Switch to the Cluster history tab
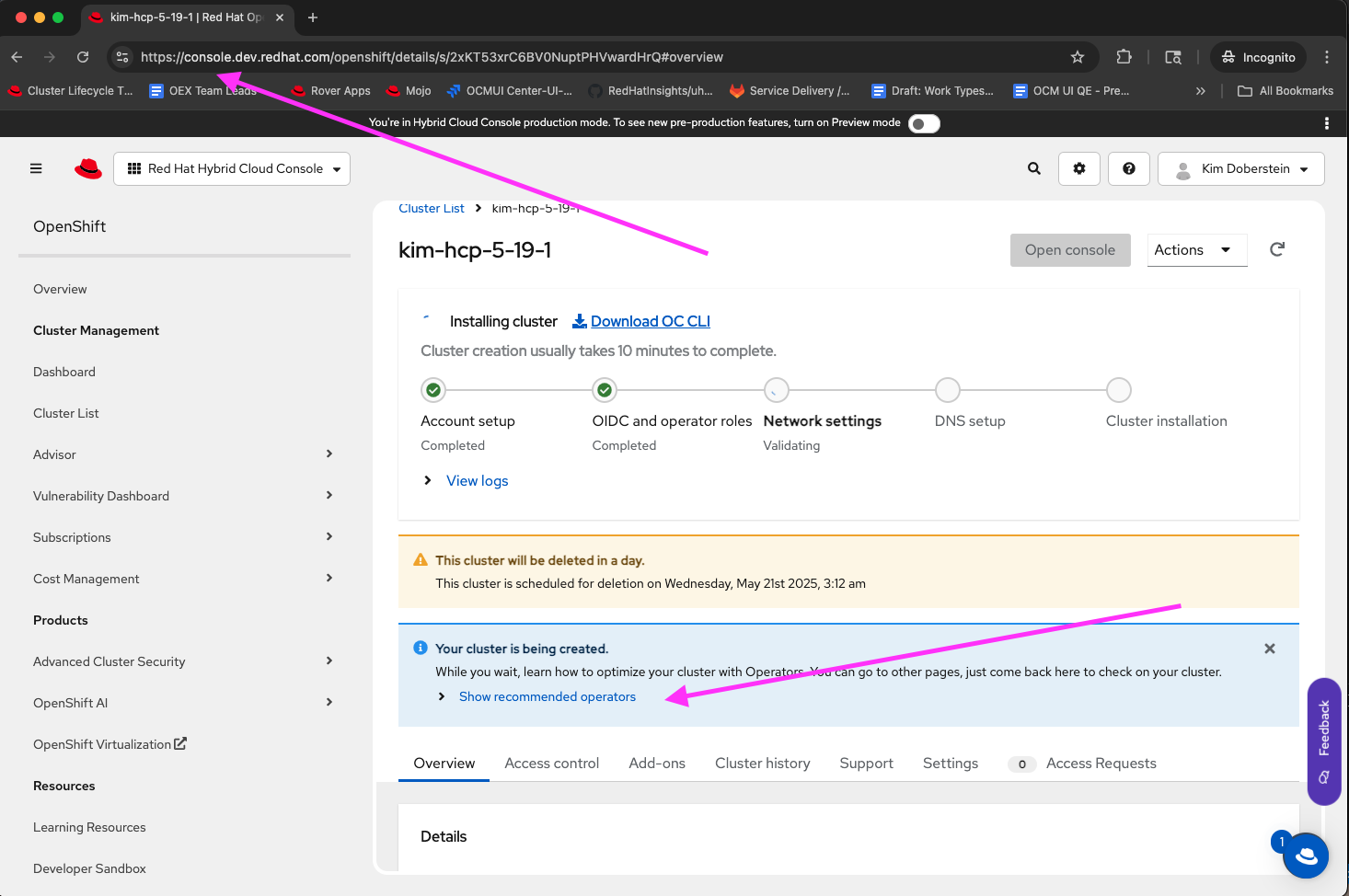 coord(763,764)
